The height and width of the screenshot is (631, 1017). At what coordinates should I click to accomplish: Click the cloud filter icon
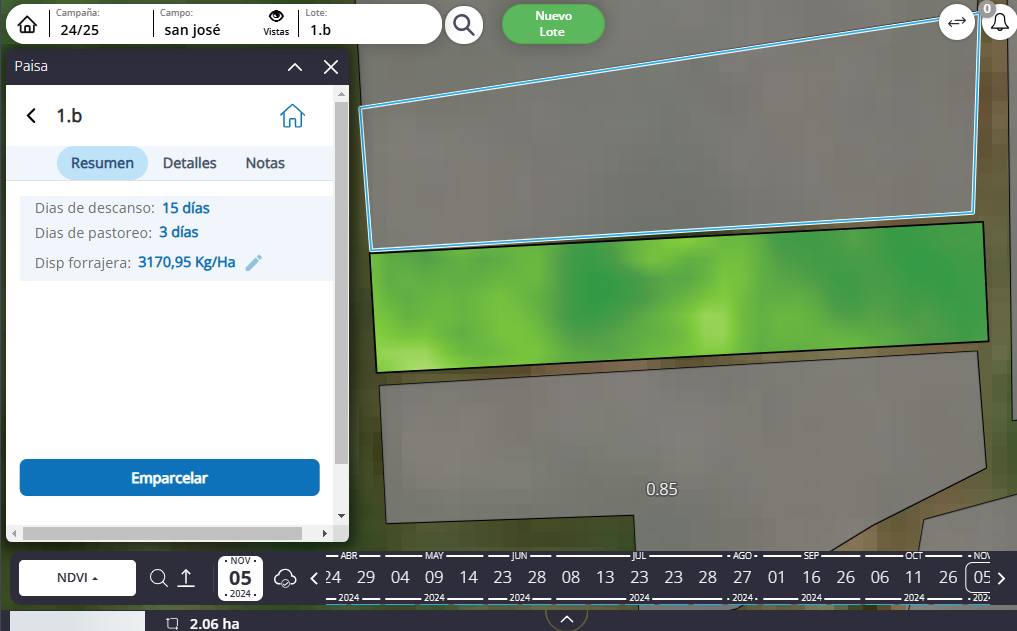pyautogui.click(x=285, y=578)
